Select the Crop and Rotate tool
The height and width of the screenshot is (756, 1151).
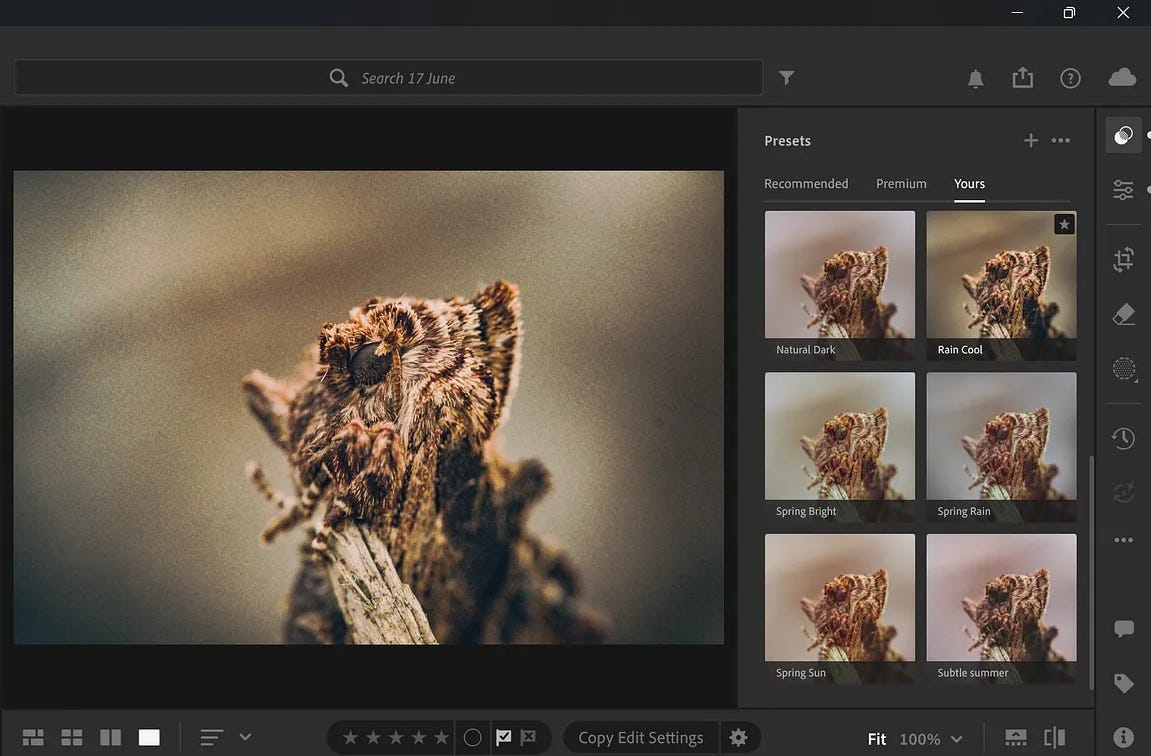tap(1123, 261)
